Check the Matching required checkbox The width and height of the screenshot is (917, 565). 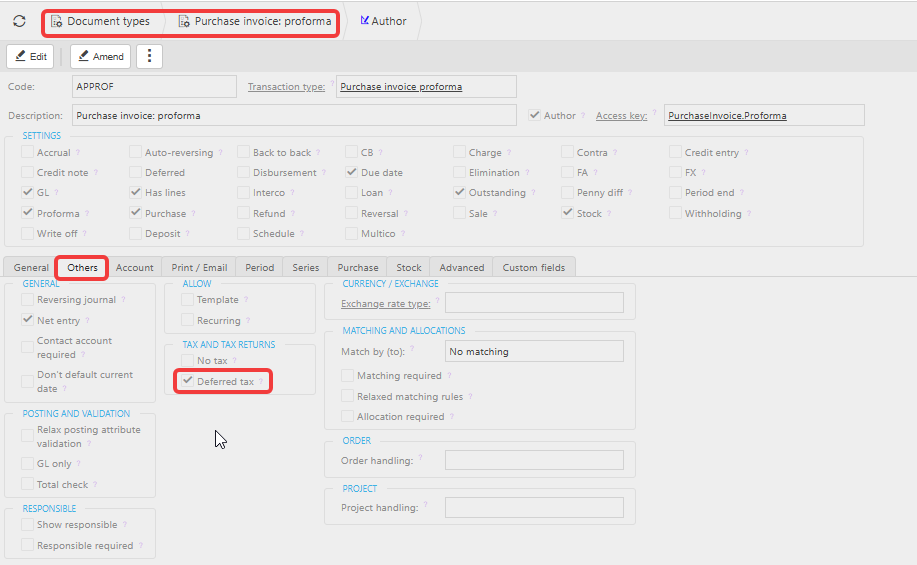pyautogui.click(x=347, y=375)
